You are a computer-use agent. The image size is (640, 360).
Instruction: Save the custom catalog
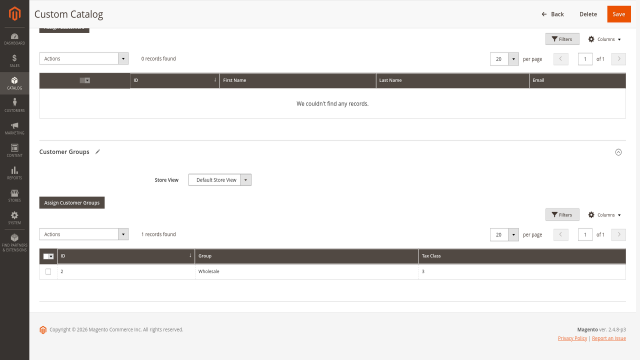(x=619, y=14)
